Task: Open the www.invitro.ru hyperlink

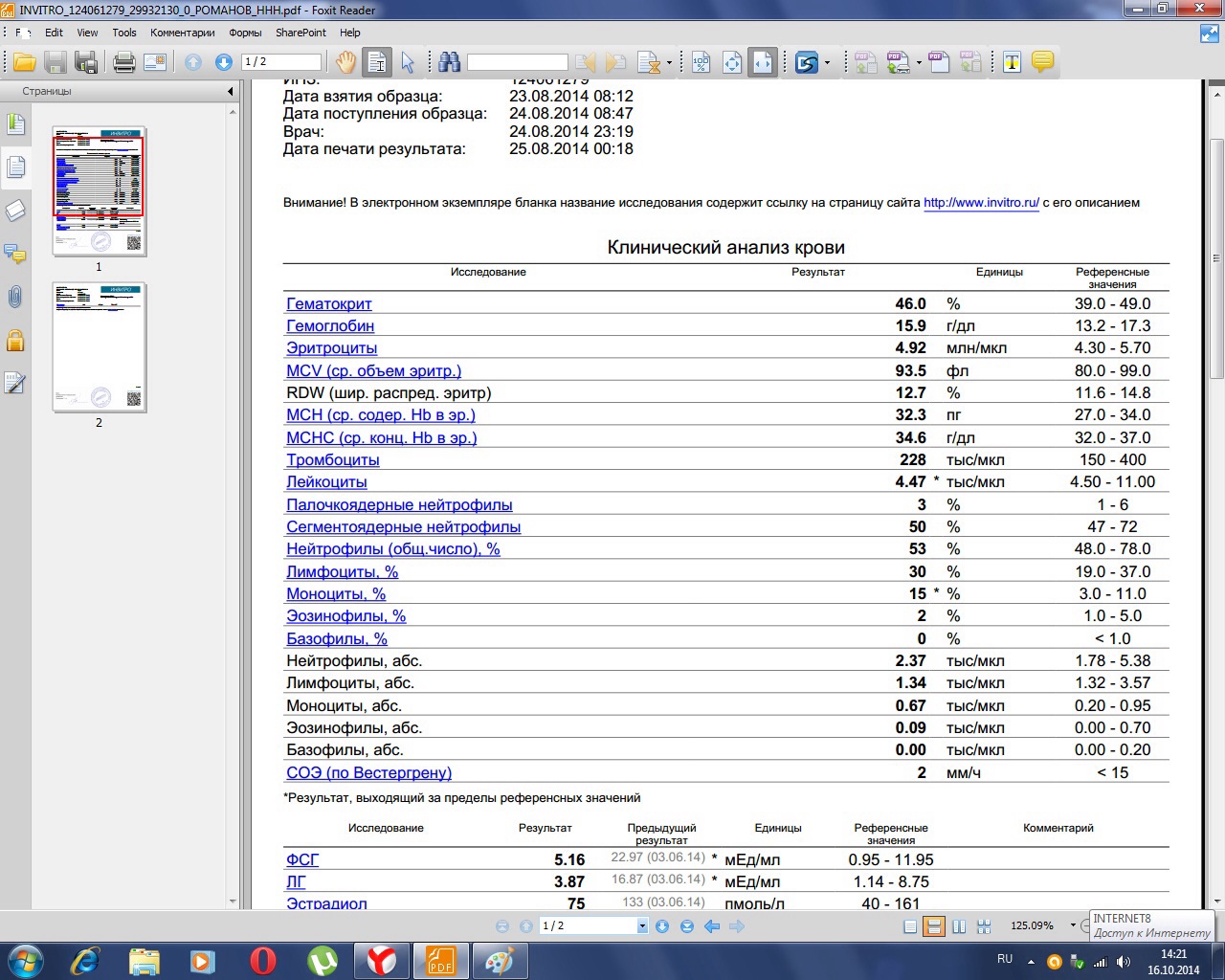Action: click(981, 203)
